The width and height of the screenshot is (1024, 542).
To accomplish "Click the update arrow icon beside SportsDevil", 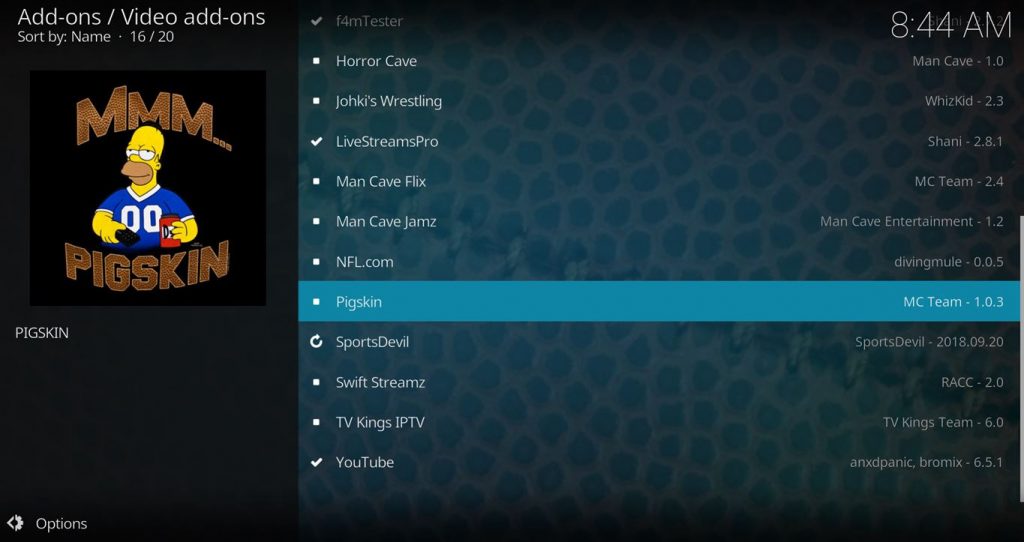I will click(317, 342).
